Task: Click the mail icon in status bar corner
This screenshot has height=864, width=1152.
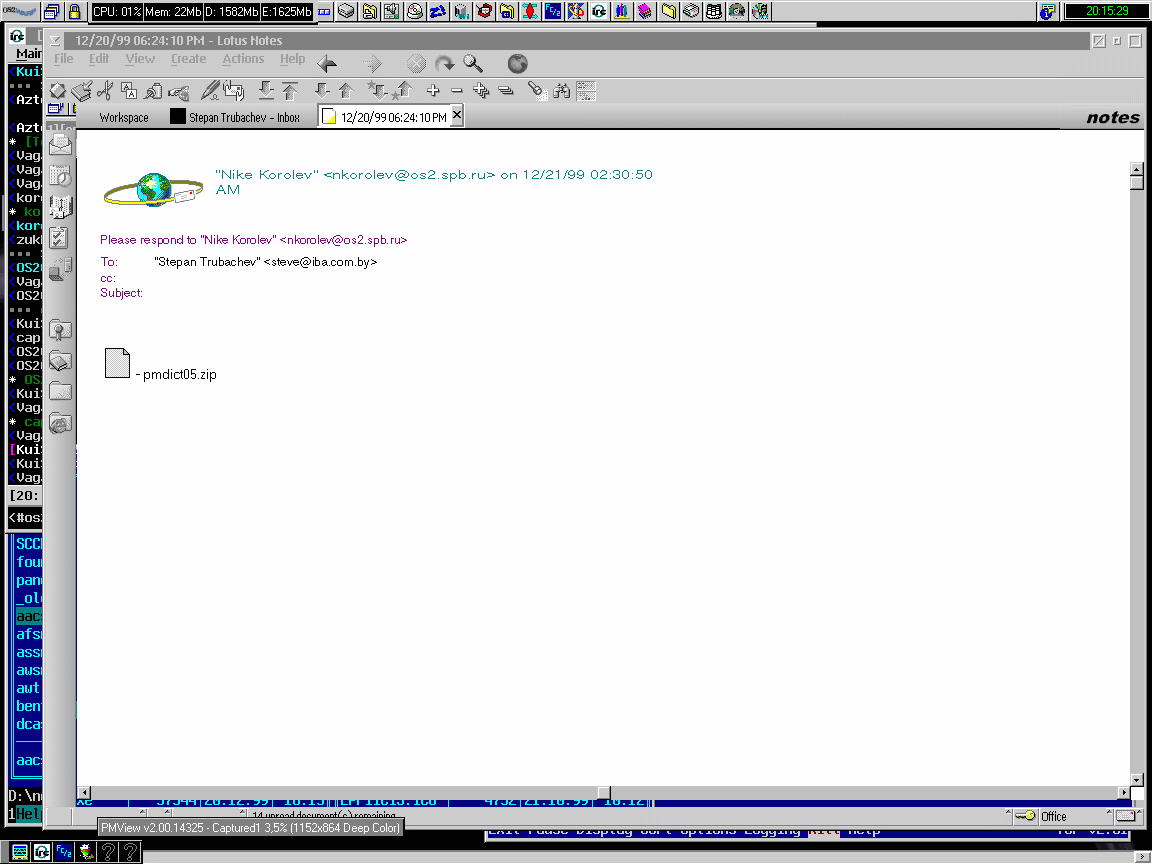Action: pos(1125,816)
